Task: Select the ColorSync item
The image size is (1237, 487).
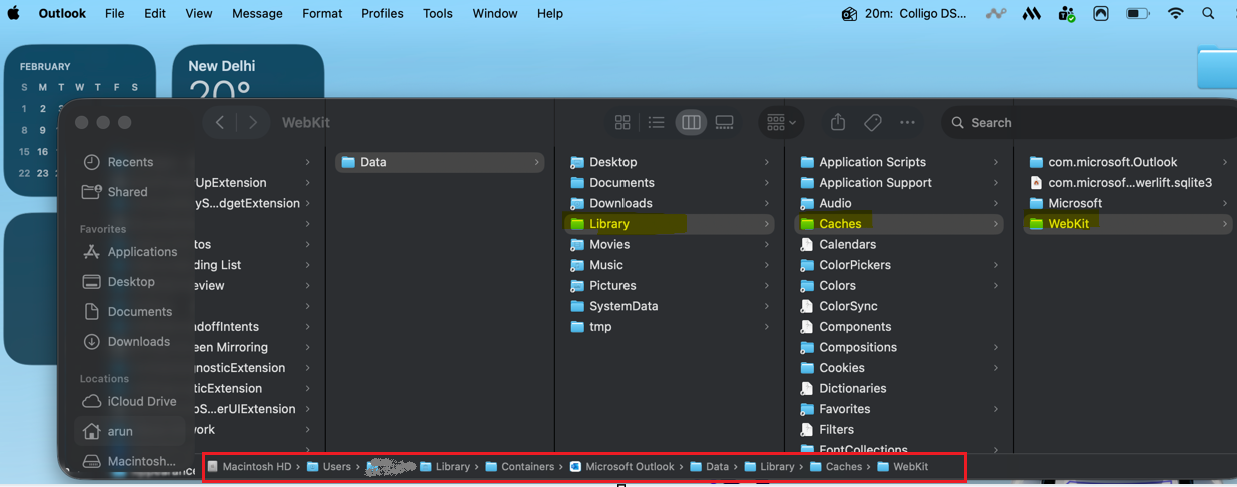Action: (899, 306)
